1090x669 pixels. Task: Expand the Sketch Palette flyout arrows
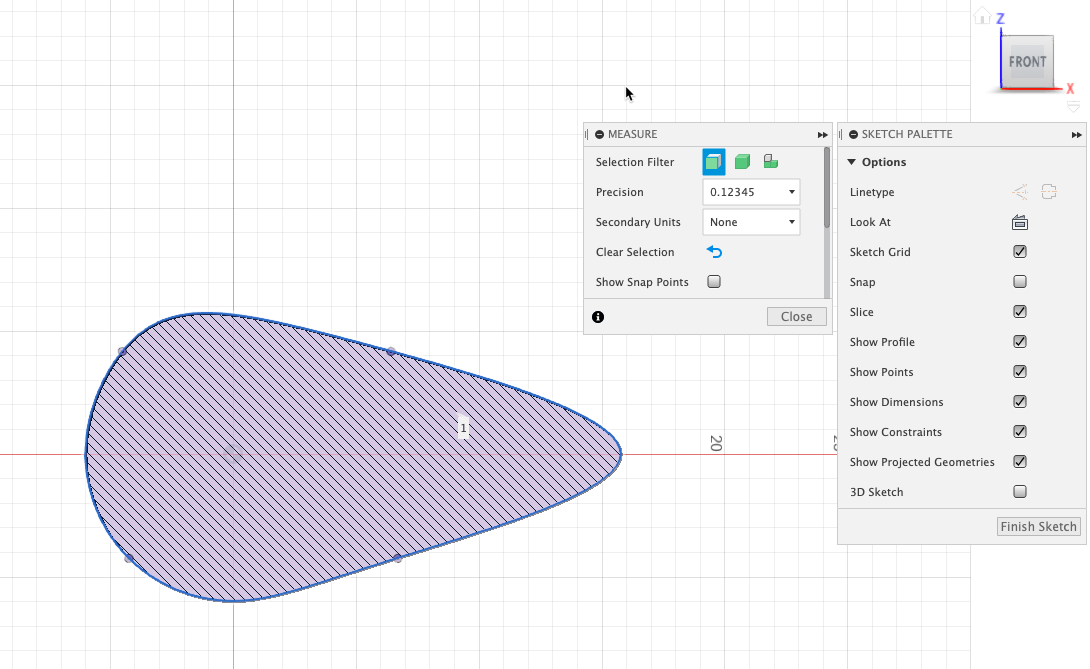click(x=1076, y=134)
